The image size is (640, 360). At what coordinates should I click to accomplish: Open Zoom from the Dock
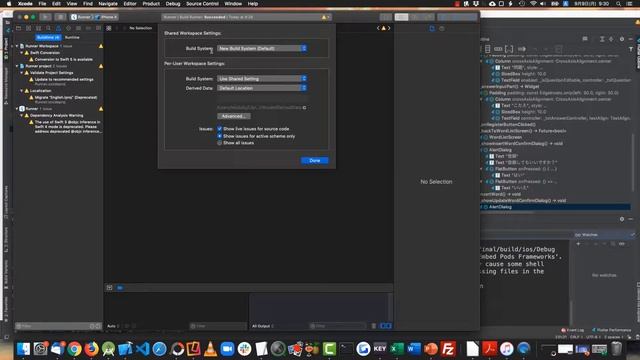coord(227,349)
